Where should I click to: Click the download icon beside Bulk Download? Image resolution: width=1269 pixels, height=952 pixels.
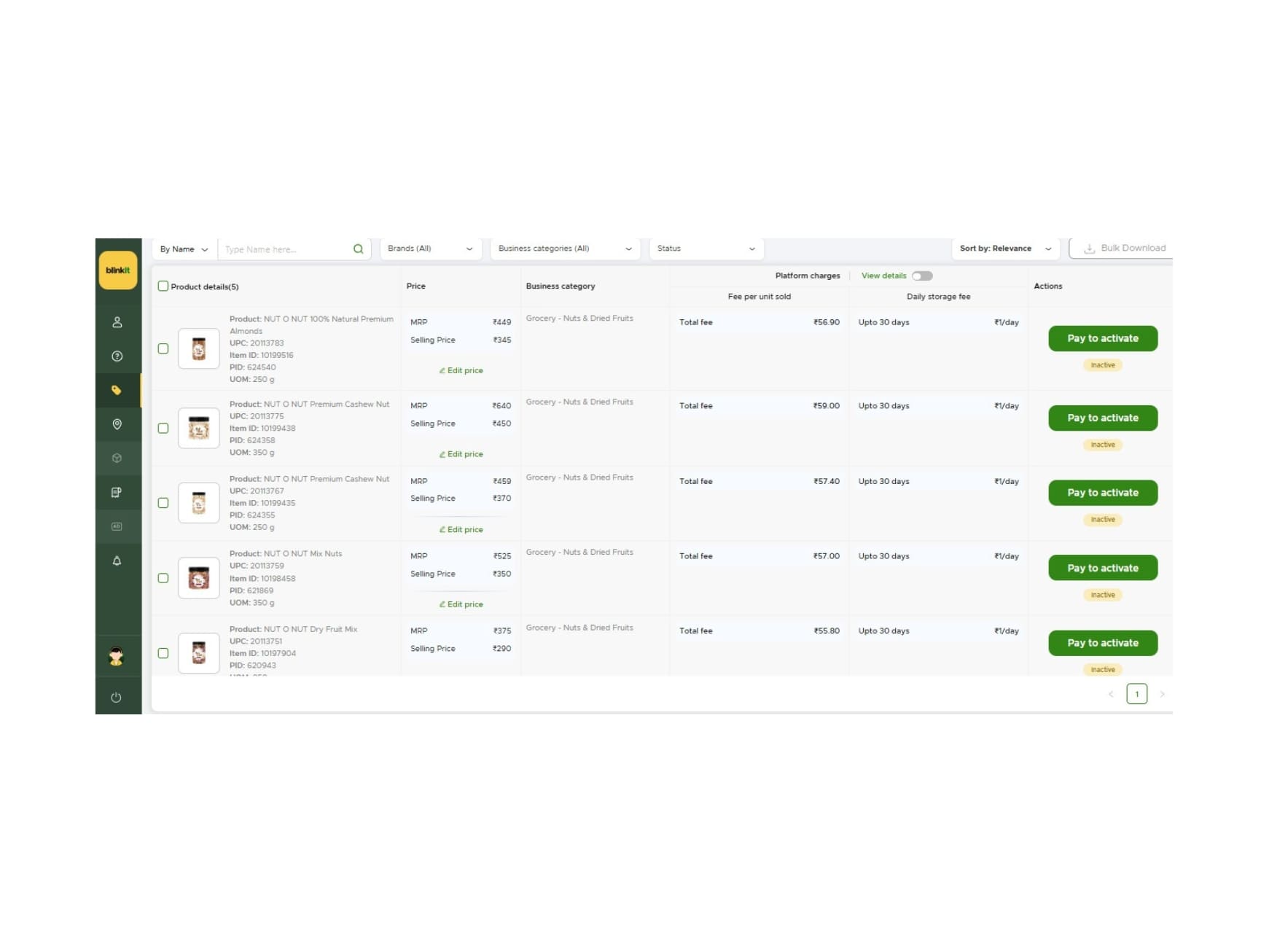tap(1089, 249)
